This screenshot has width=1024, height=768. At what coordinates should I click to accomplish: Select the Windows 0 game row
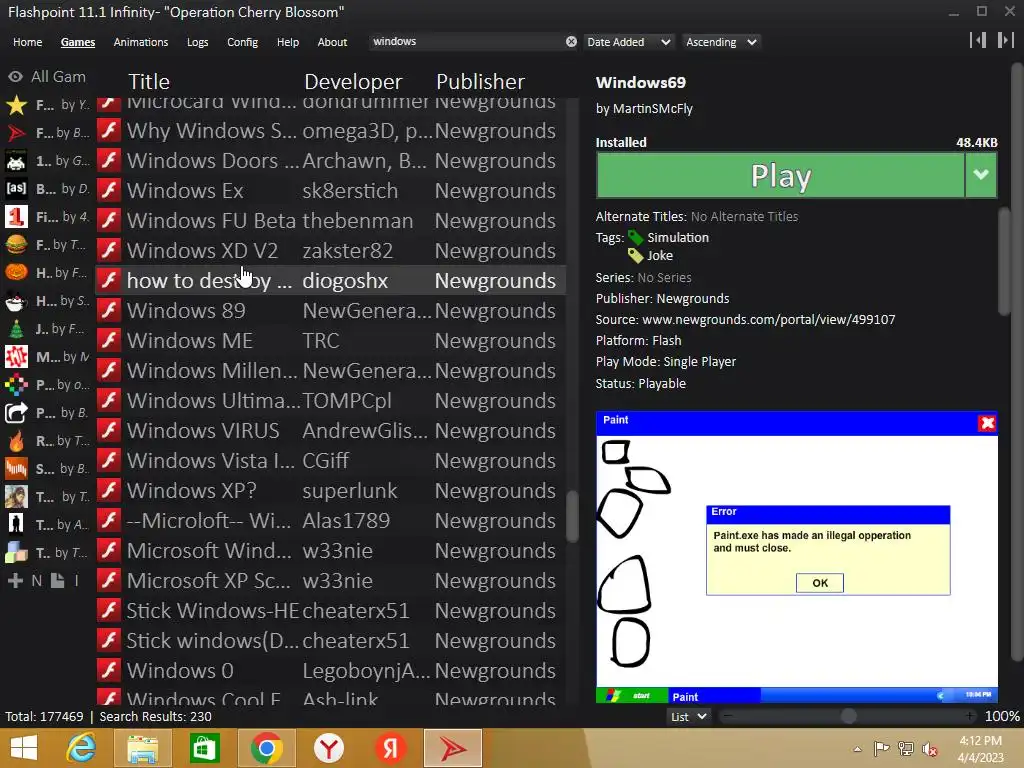click(330, 671)
